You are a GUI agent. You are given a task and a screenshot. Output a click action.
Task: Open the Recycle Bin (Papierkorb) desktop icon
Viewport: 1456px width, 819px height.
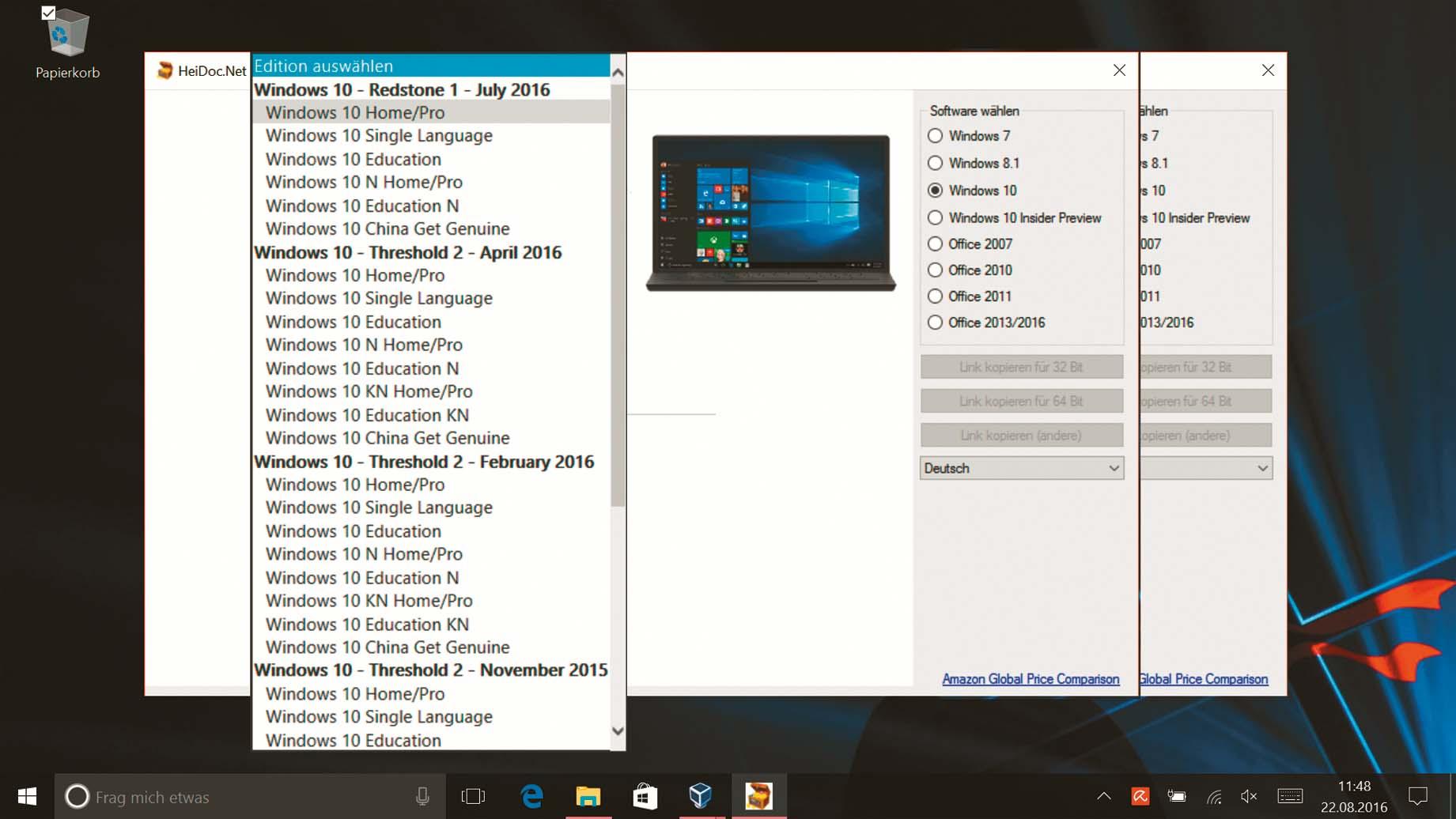[x=66, y=36]
